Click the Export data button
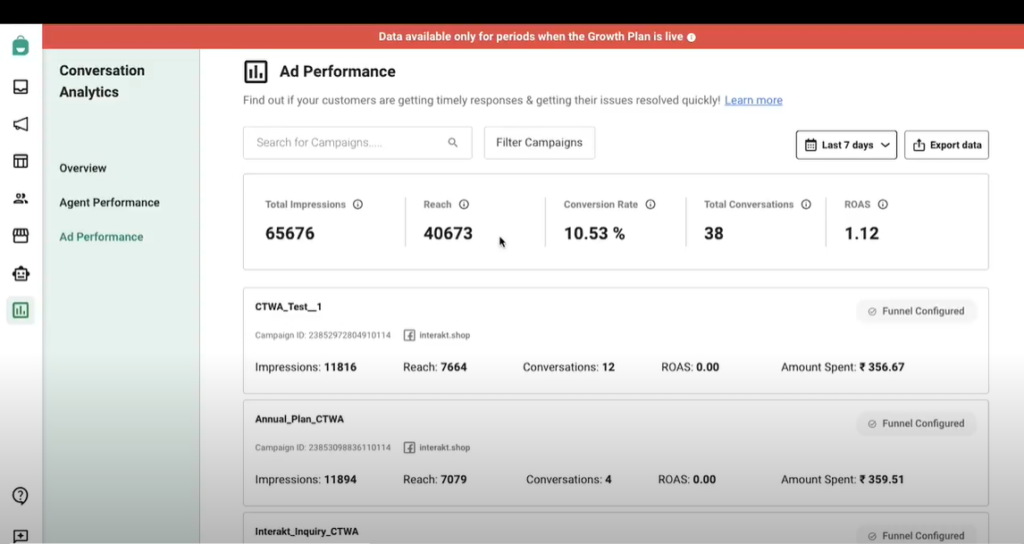This screenshot has width=1024, height=544. [x=946, y=145]
